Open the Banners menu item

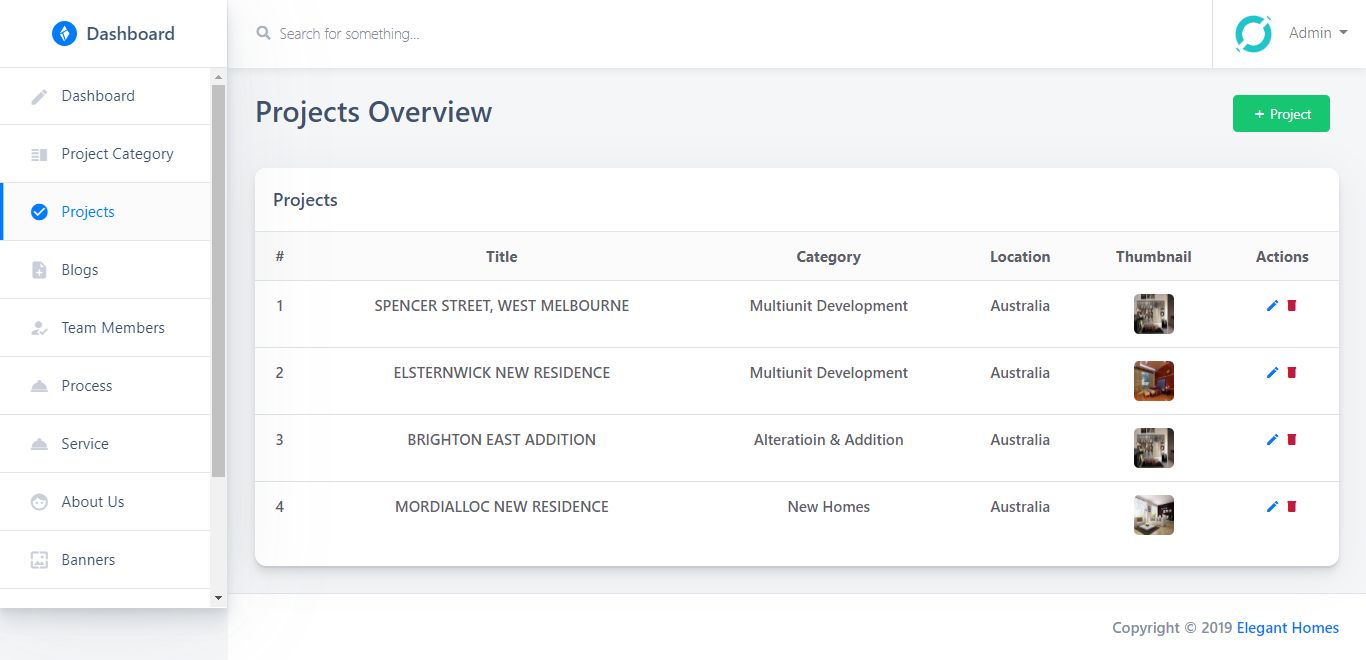coord(88,560)
